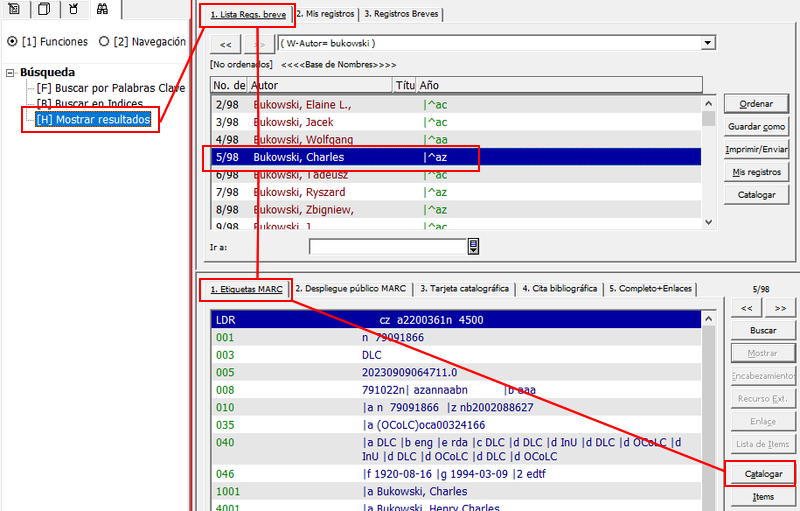Open the Tarjeta catalográfica tab

464,289
